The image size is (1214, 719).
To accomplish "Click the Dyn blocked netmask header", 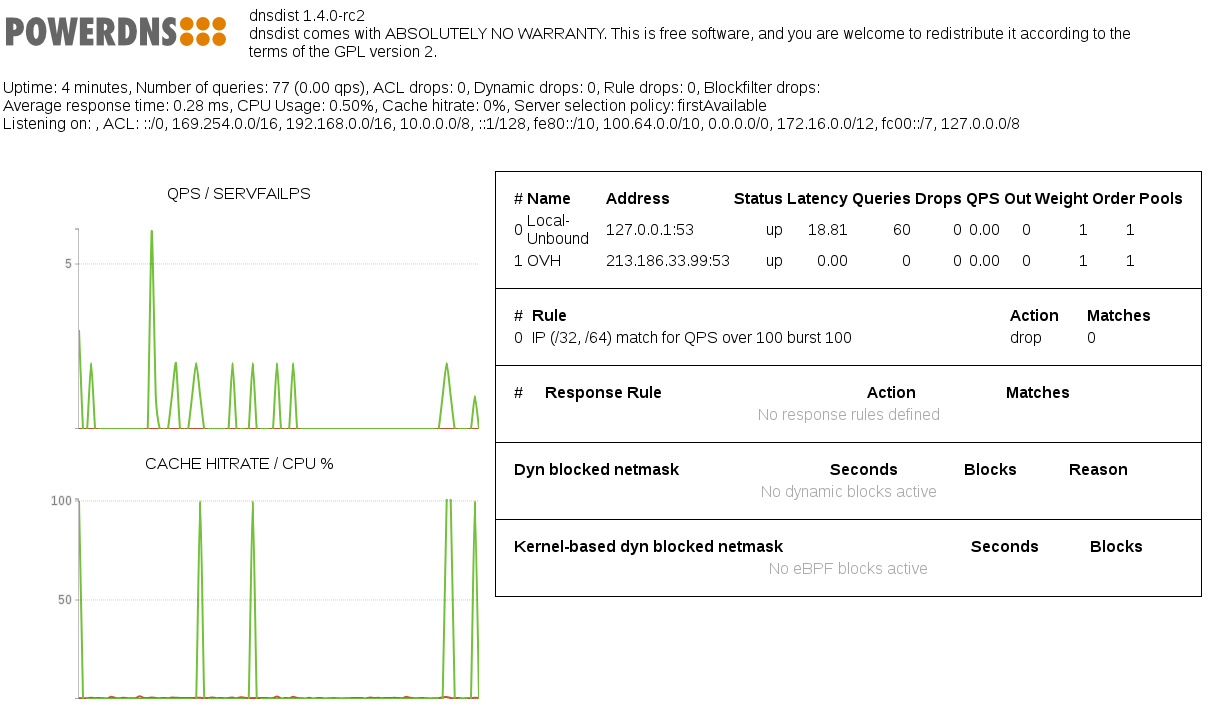I will (596, 470).
